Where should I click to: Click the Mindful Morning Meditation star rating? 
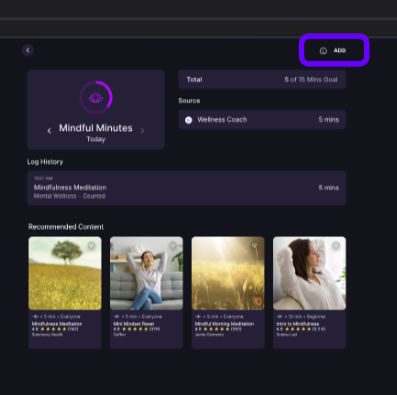tap(216, 329)
